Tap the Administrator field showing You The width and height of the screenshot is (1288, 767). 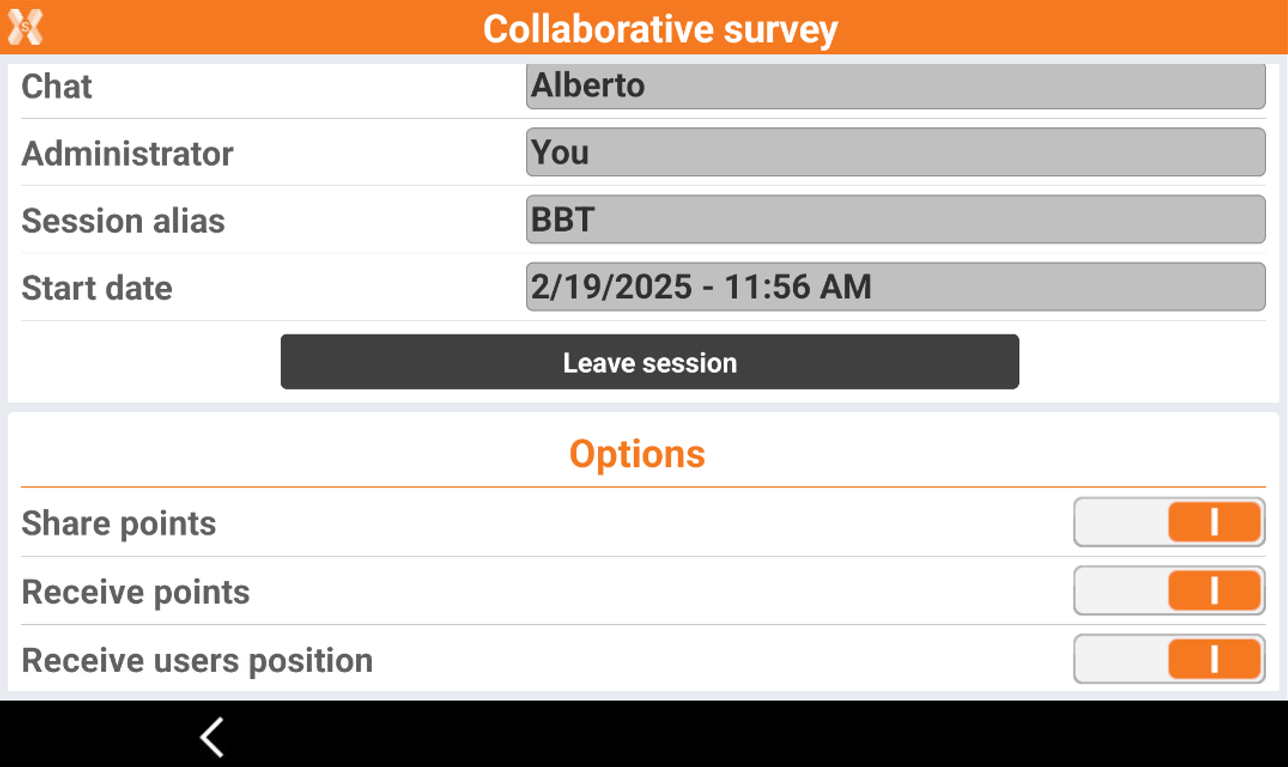[x=895, y=153]
